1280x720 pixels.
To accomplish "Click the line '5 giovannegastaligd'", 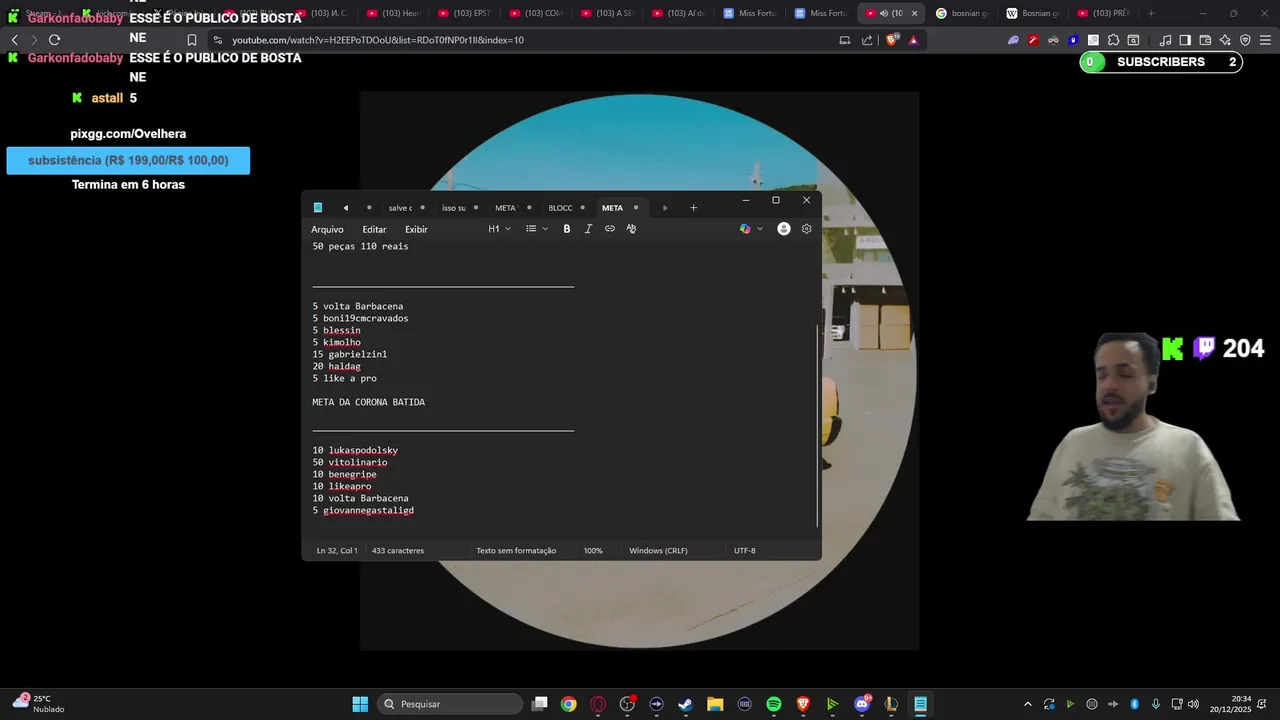I will click(363, 510).
